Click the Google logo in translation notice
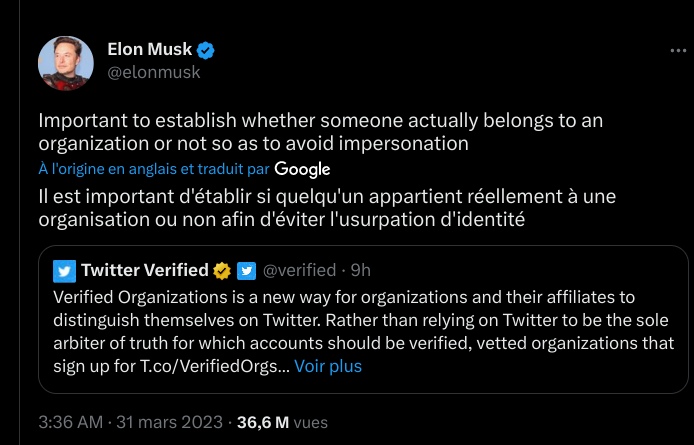Screen dimensions: 694x445 (302, 169)
